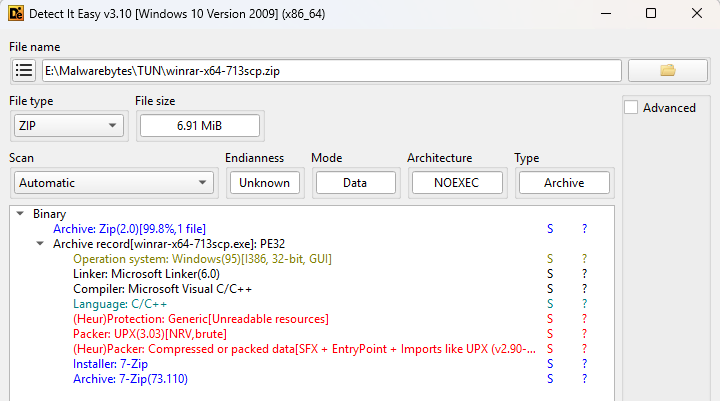The height and width of the screenshot is (401, 720).
Task: Click the file name path input field
Action: [x=330, y=71]
